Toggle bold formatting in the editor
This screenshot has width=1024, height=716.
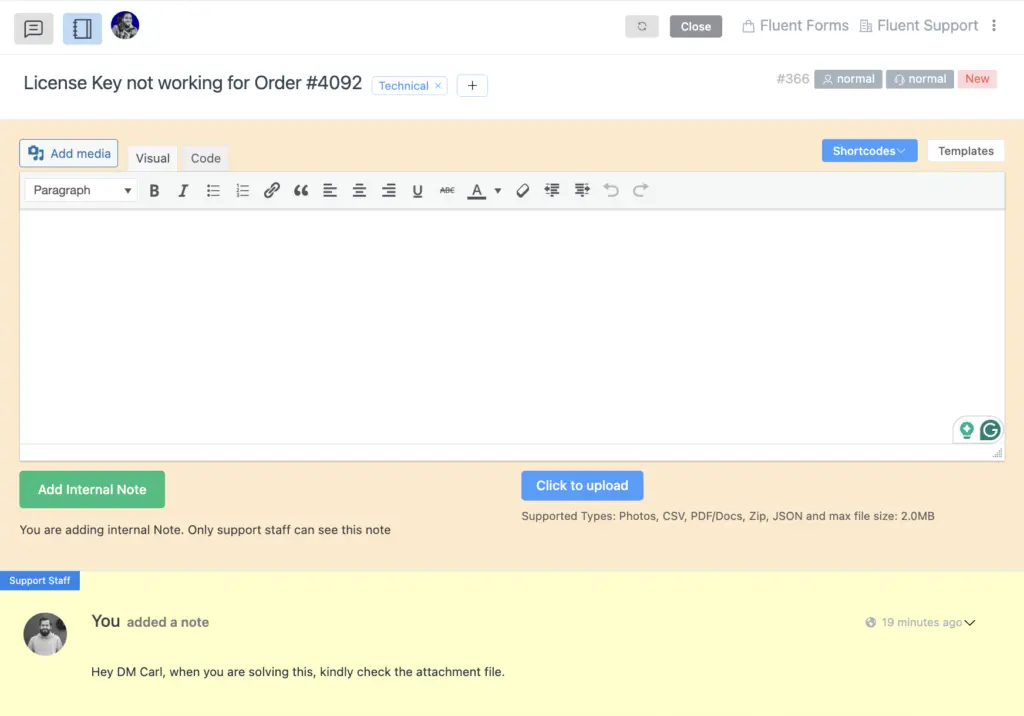(154, 190)
